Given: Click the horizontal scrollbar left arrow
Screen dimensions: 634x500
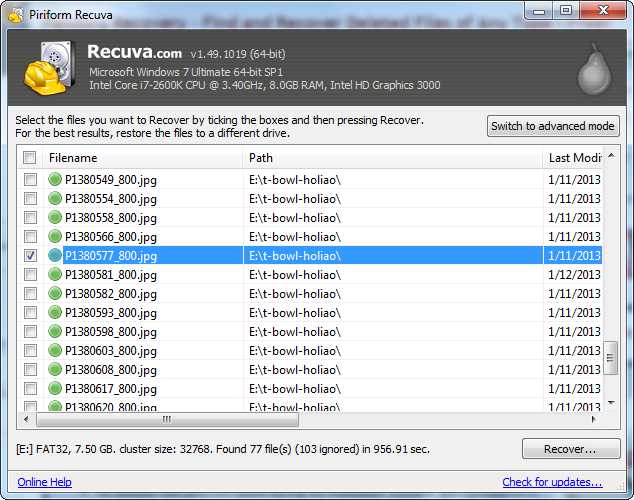Looking at the screenshot, I should coord(26,419).
